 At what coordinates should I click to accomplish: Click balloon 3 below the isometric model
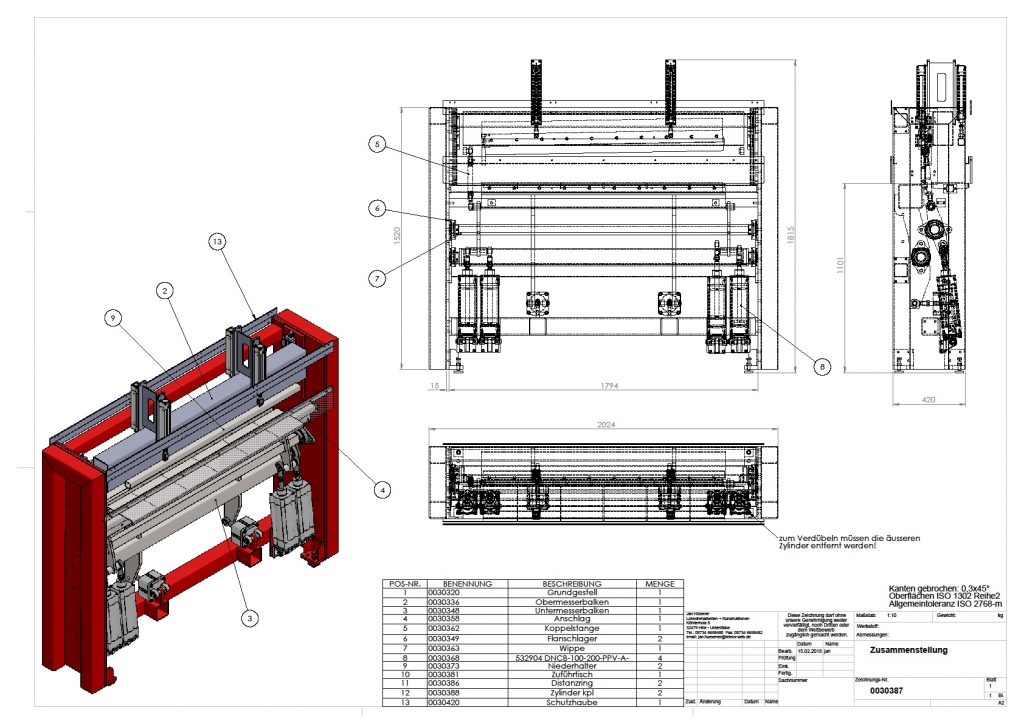point(248,619)
